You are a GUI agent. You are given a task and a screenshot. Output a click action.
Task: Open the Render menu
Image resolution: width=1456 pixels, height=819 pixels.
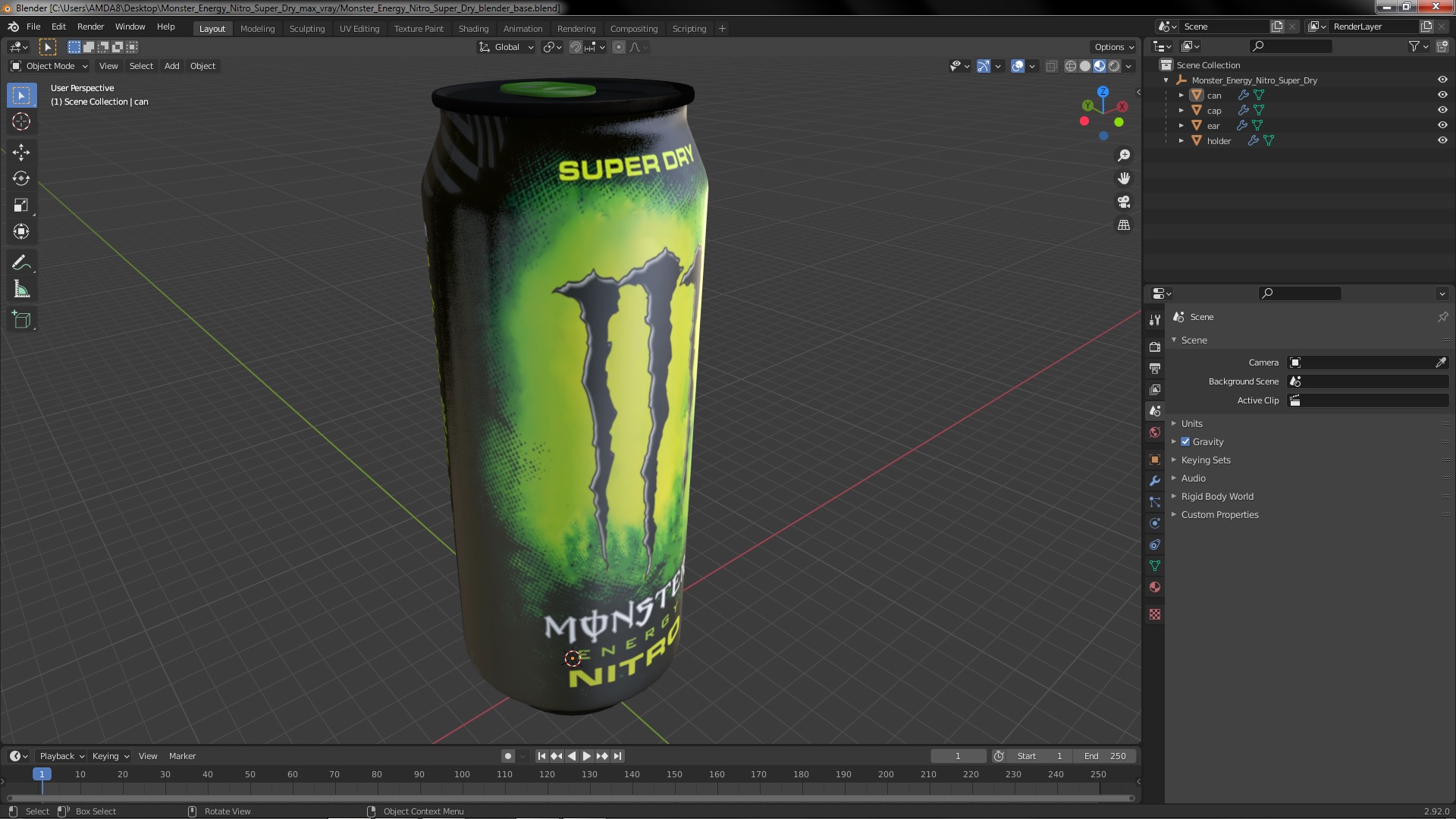(x=90, y=27)
